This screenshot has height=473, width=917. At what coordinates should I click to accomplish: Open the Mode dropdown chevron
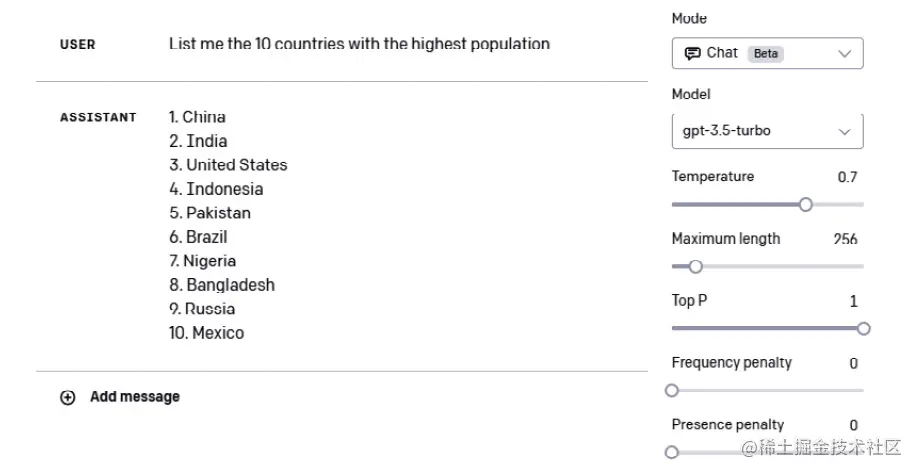point(844,53)
